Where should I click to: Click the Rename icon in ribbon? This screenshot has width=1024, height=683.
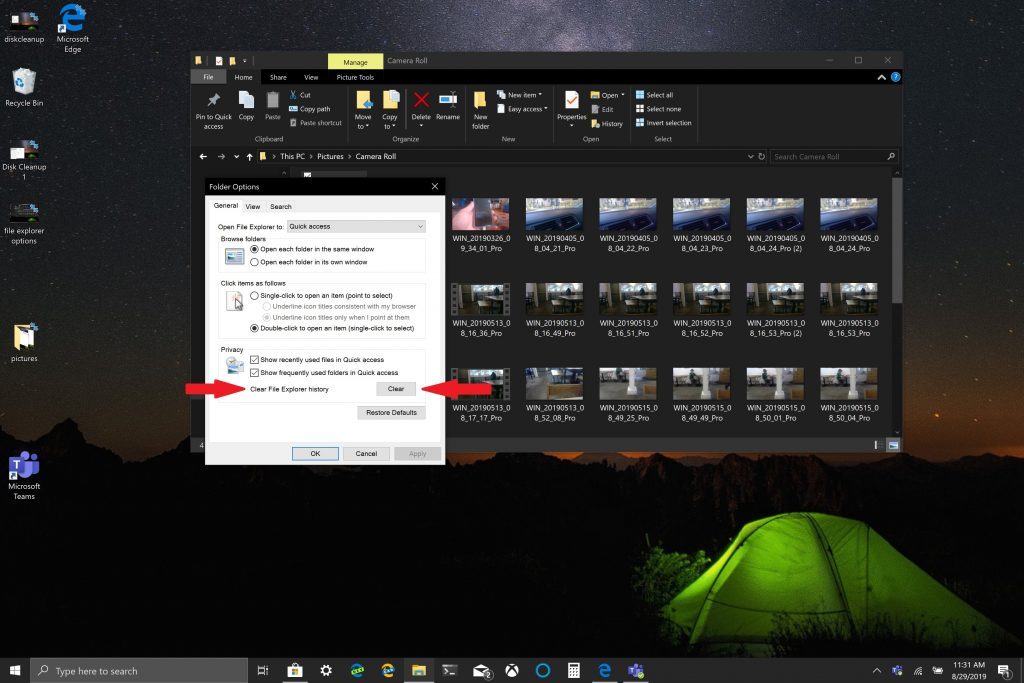[448, 101]
